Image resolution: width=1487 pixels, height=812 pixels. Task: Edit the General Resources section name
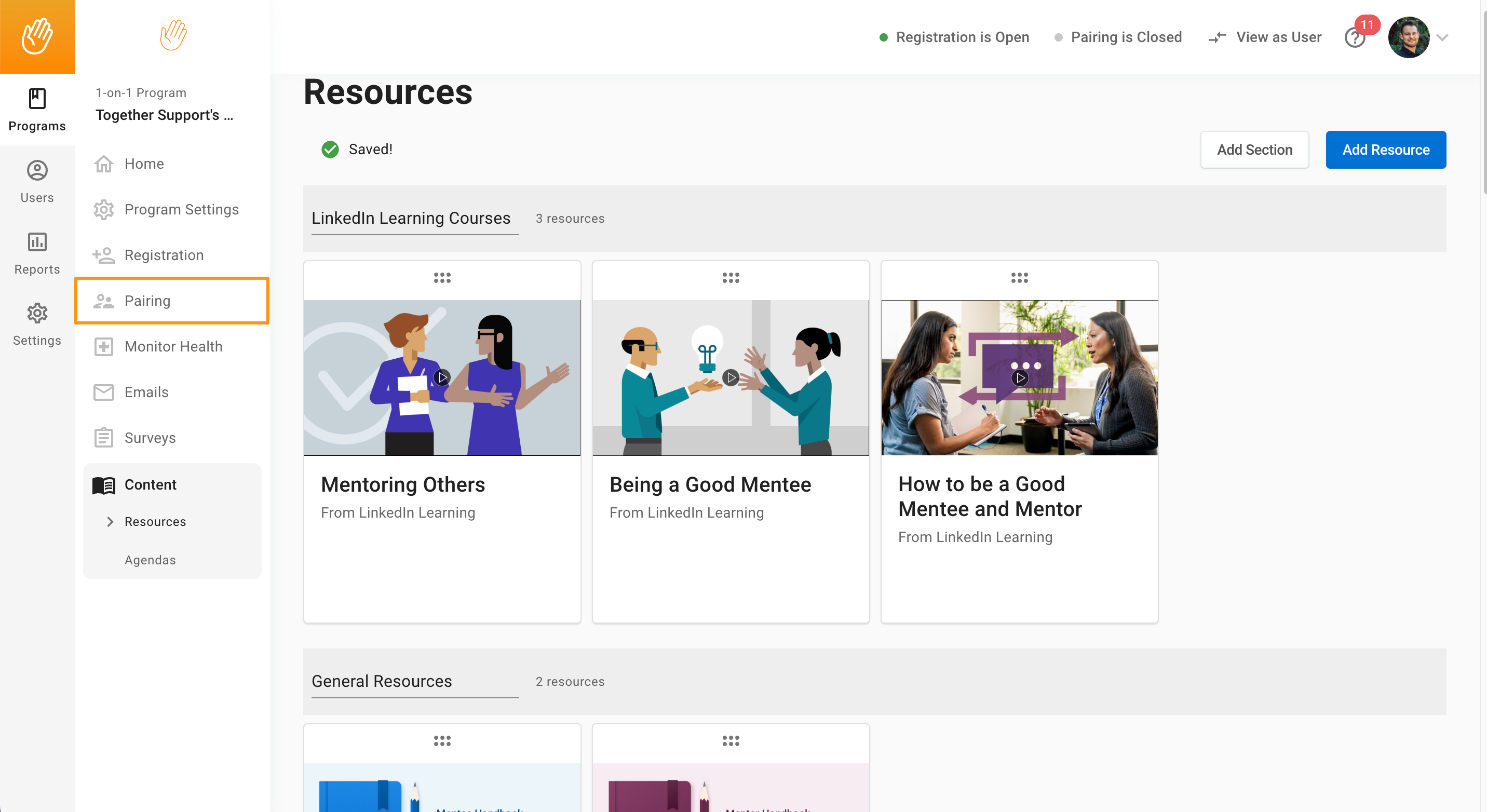point(415,682)
